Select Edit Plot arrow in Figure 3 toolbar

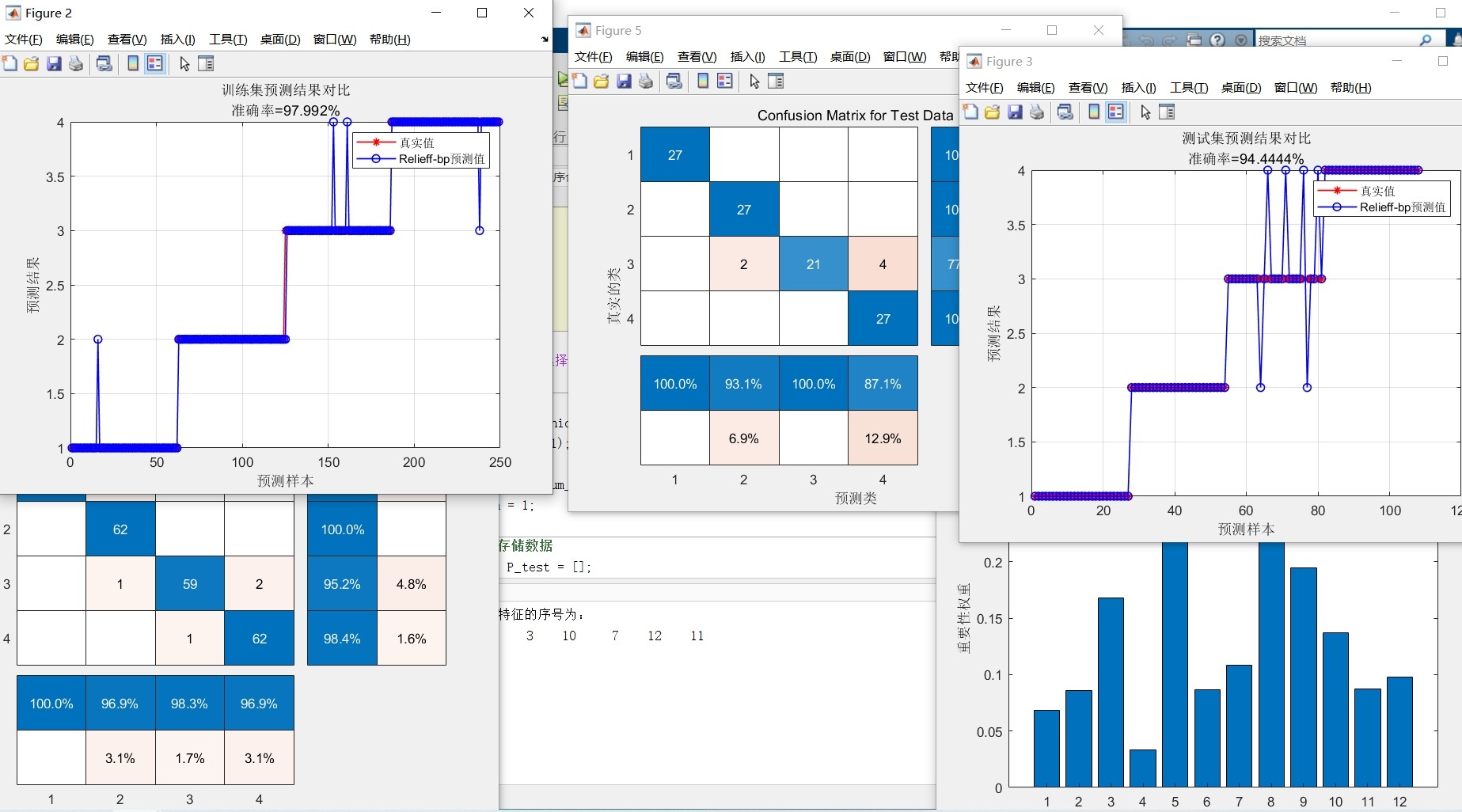coord(1145,112)
